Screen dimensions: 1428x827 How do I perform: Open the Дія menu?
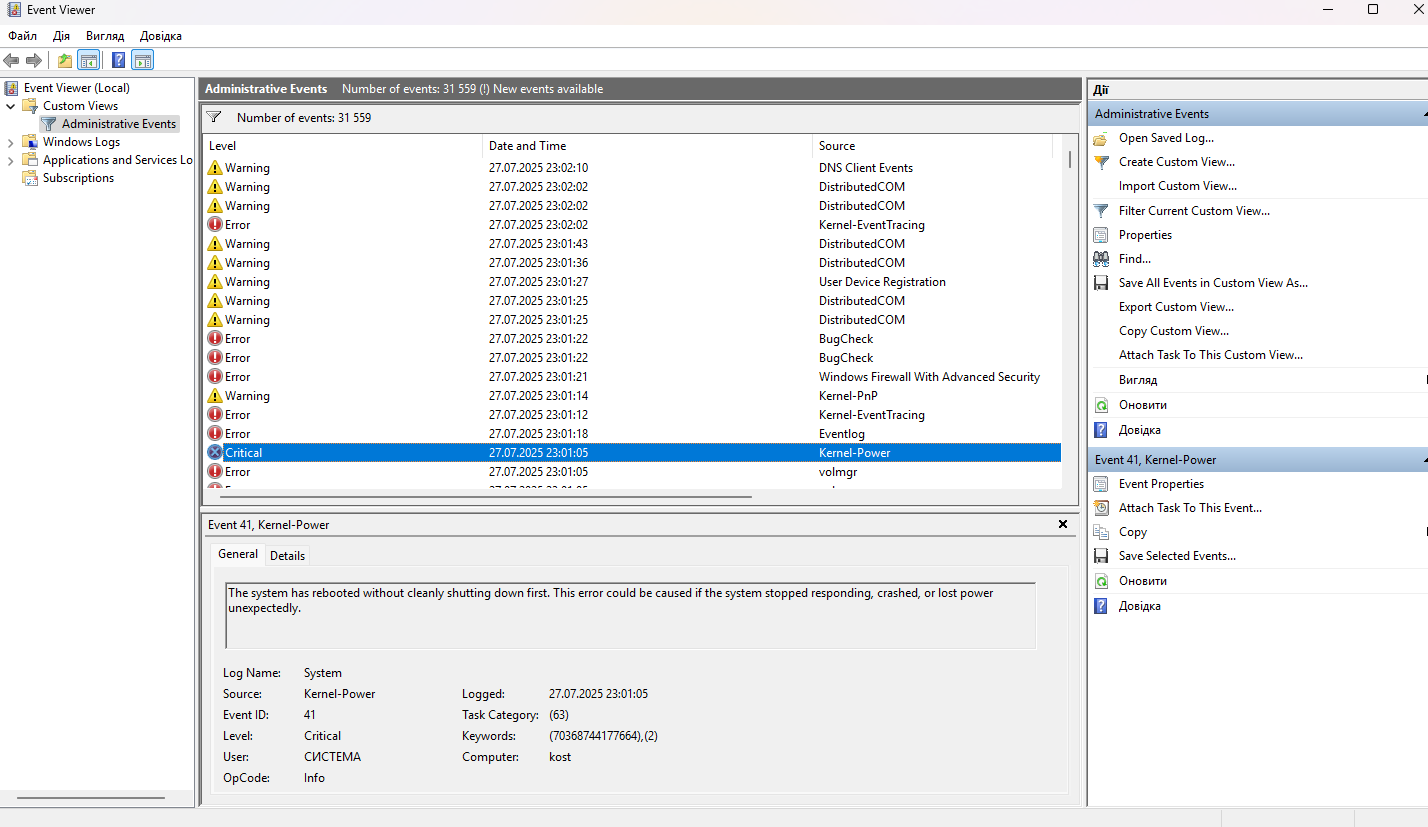click(62, 36)
